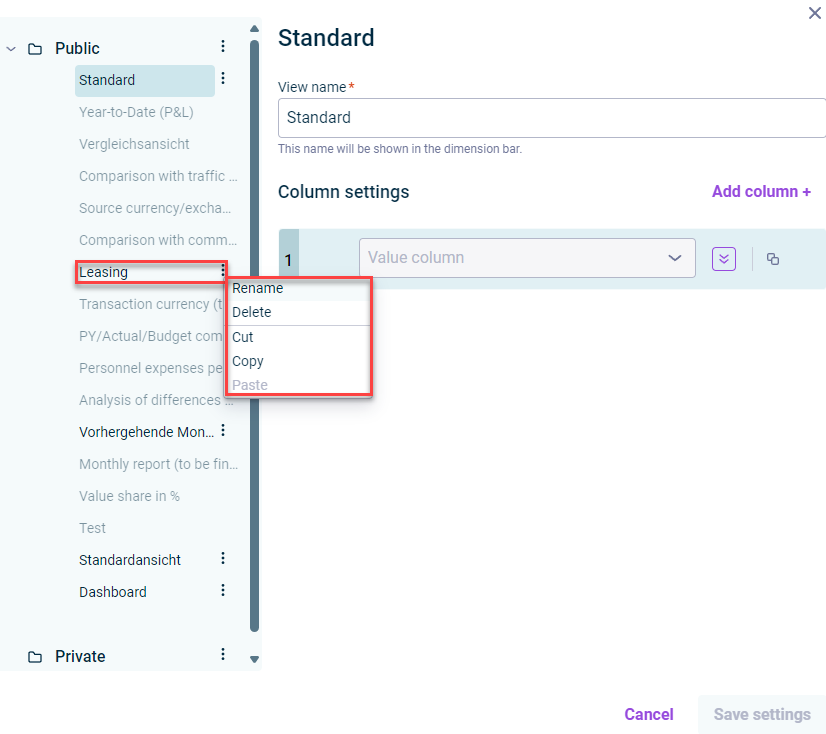This screenshot has width=826, height=734.
Task: Open the Vorhergehende Mon... options menu
Action: tap(222, 431)
